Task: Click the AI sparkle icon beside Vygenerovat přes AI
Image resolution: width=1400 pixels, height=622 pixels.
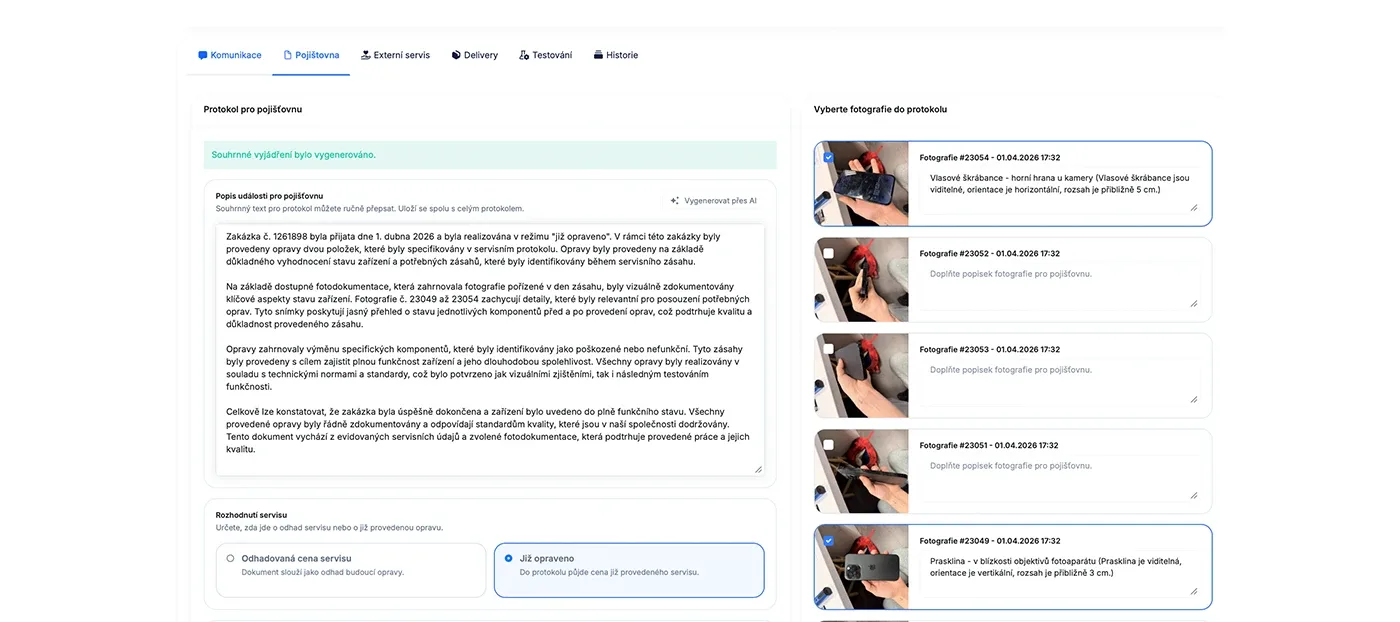Action: (677, 200)
